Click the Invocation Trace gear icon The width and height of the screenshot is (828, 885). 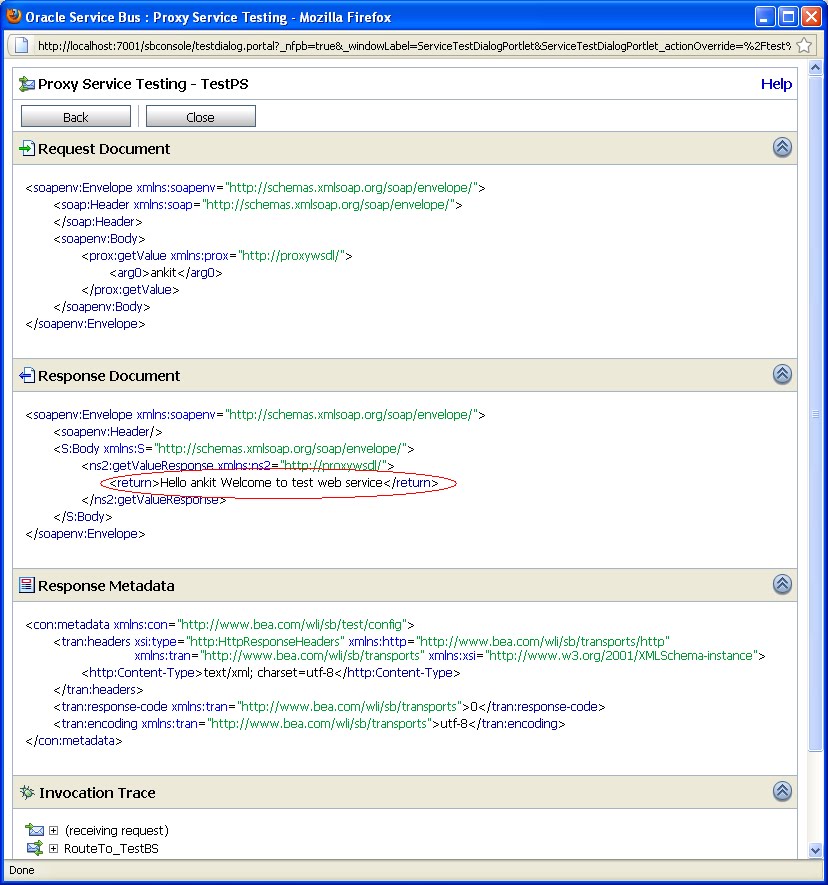tap(27, 792)
